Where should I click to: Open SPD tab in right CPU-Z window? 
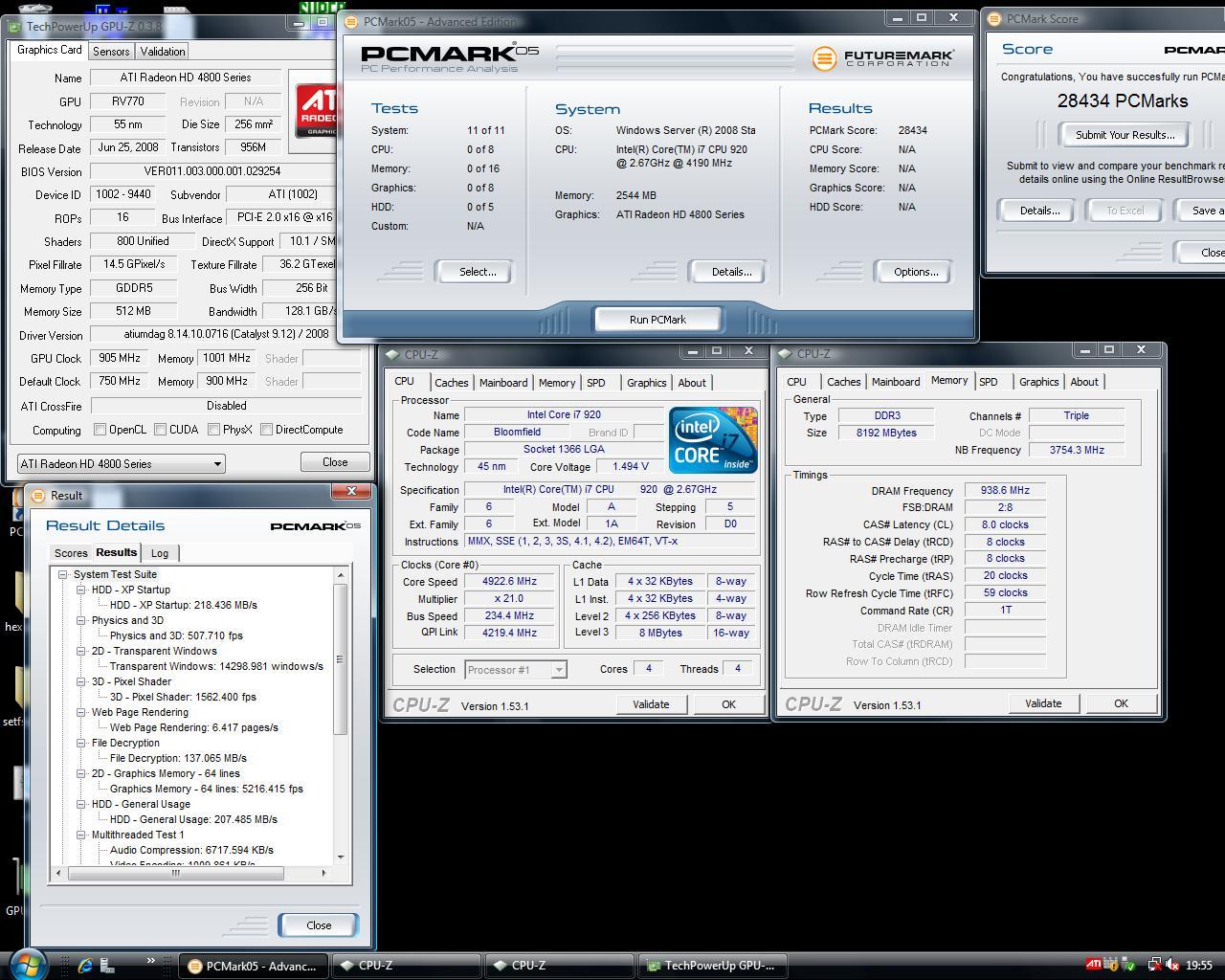[x=989, y=382]
